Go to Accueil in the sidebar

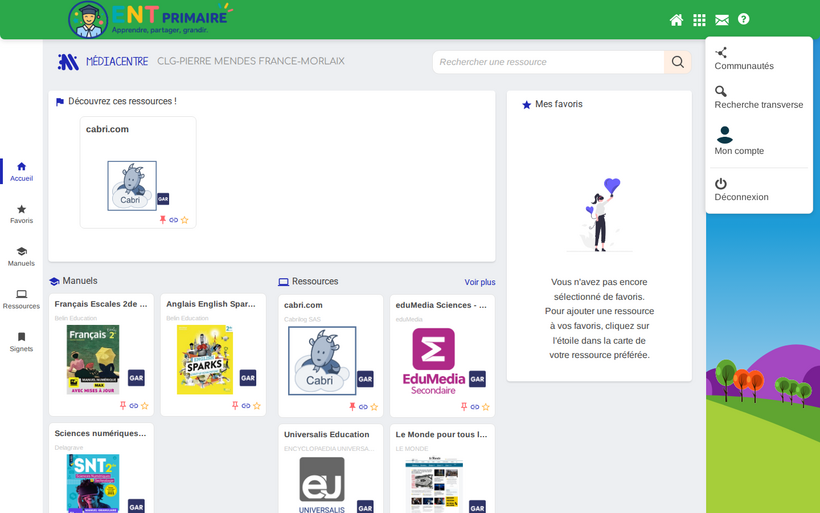click(21, 172)
